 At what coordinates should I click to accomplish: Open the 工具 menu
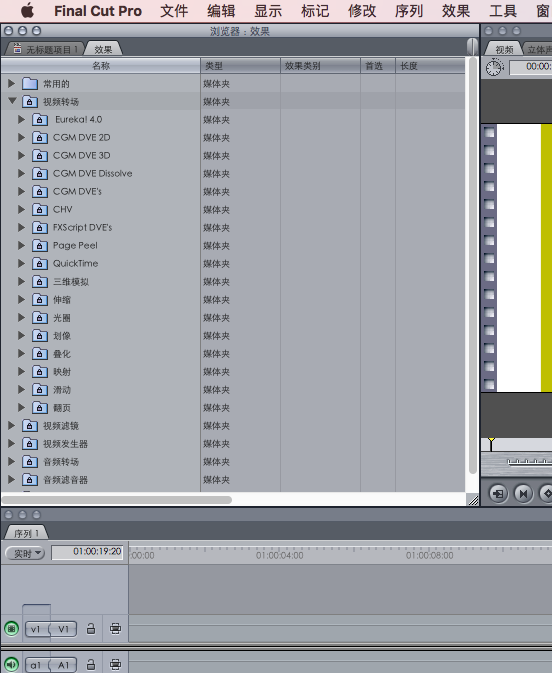click(x=503, y=11)
